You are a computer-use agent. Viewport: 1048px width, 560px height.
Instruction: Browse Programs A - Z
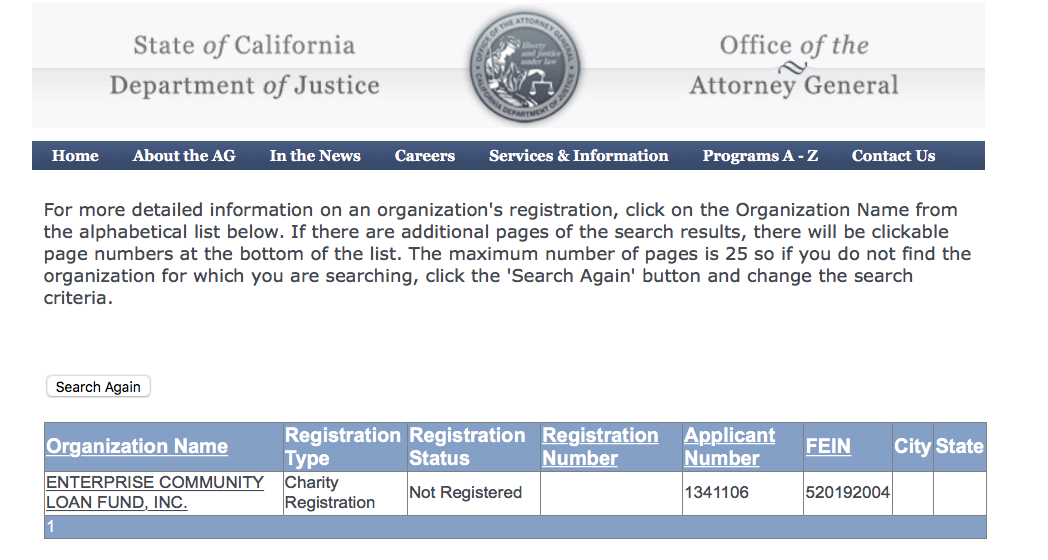(x=760, y=156)
